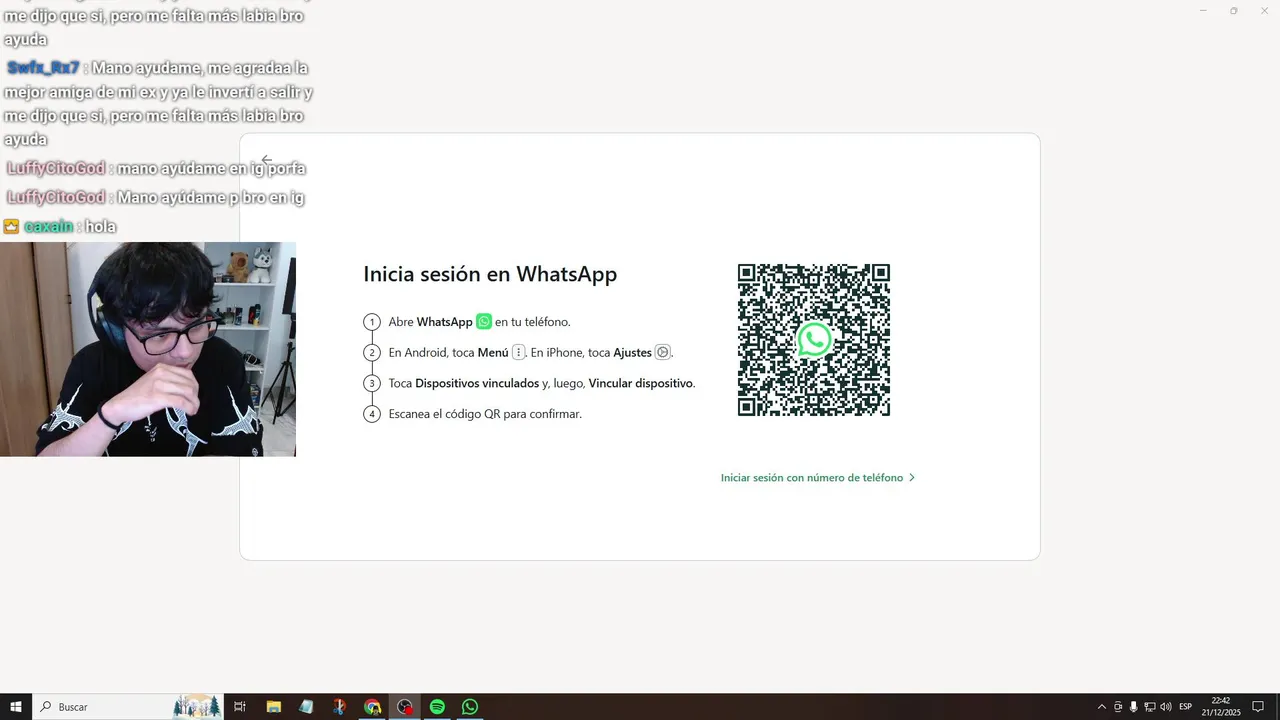This screenshot has height=720, width=1280.
Task: Click the 'Inicia sesión en WhatsApp' heading
Action: [490, 274]
